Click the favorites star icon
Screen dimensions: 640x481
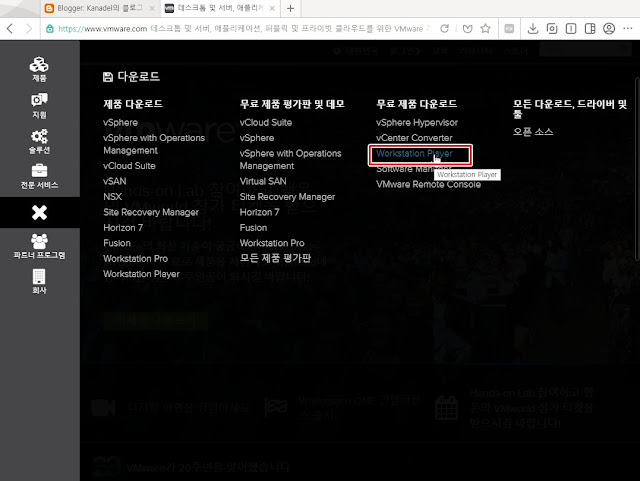point(485,29)
